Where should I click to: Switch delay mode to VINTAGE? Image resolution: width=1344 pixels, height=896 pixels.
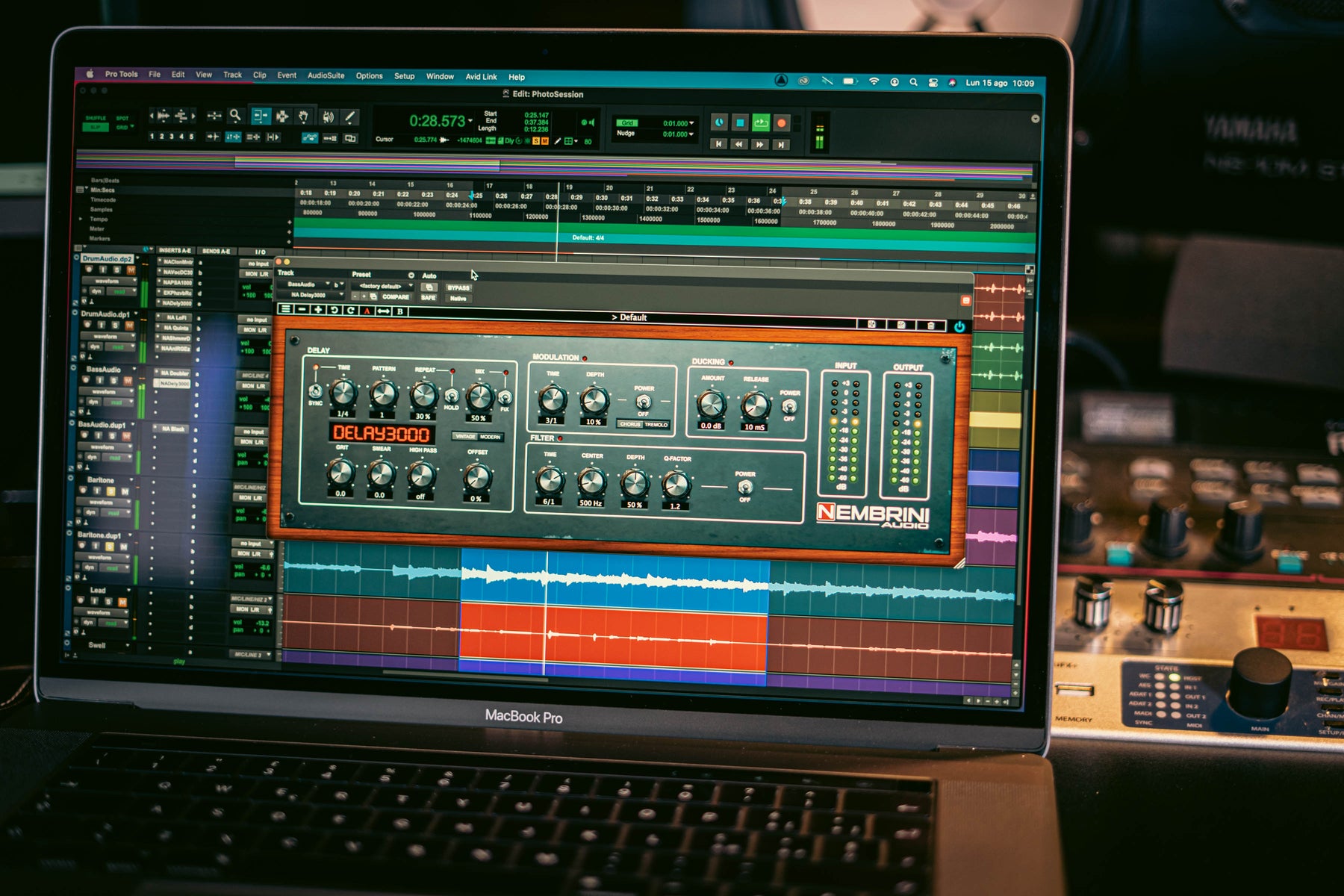(465, 436)
